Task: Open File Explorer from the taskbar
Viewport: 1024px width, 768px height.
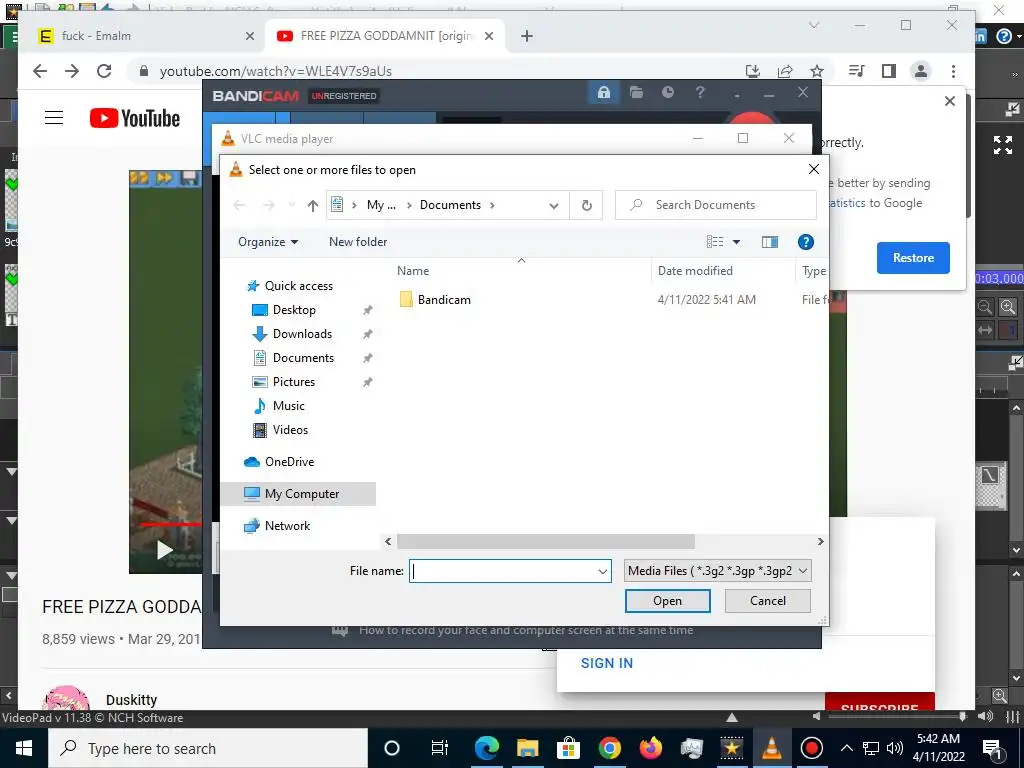Action: [x=527, y=748]
